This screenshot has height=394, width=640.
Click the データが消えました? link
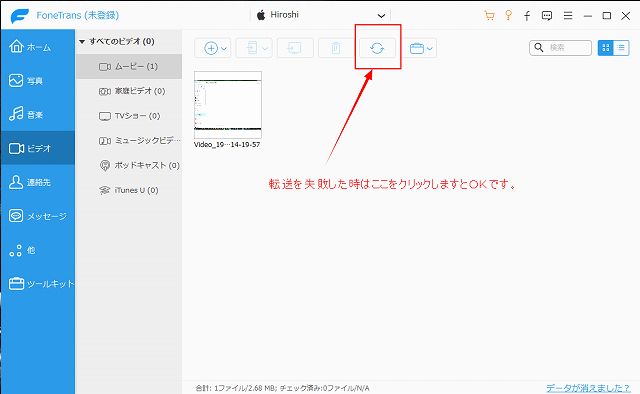pos(588,387)
